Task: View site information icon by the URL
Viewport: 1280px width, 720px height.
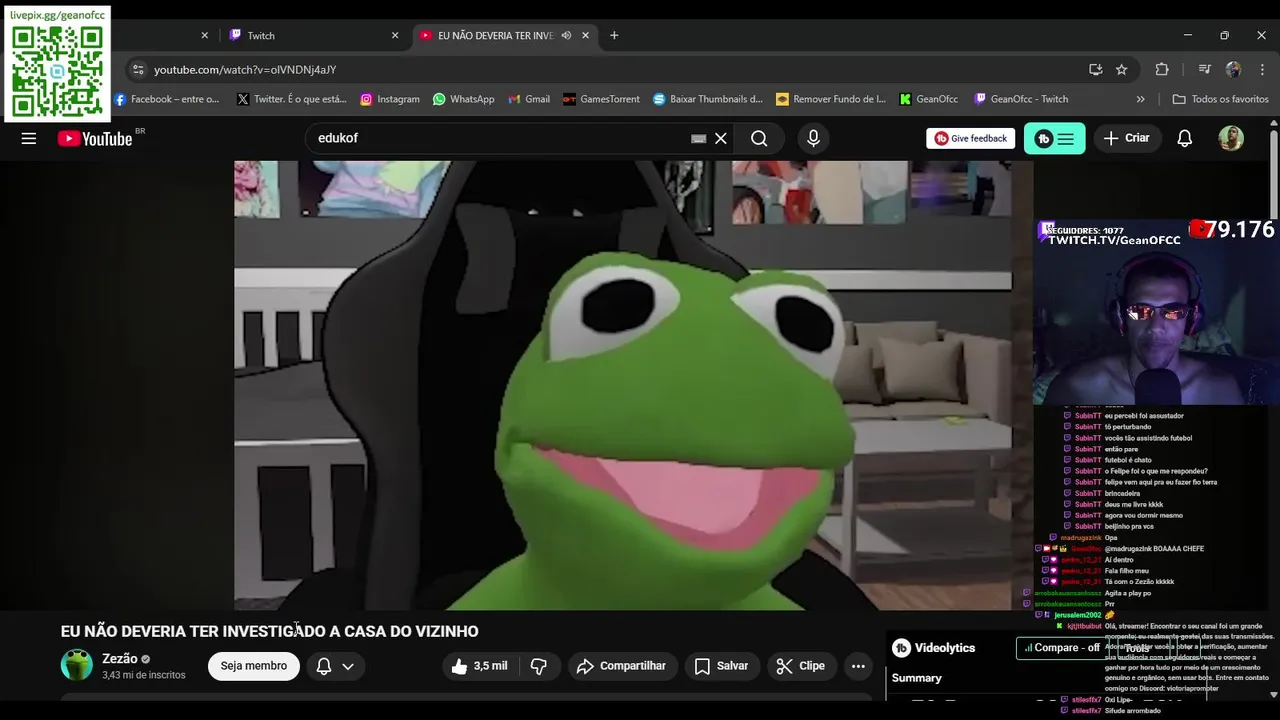Action: 138,69
